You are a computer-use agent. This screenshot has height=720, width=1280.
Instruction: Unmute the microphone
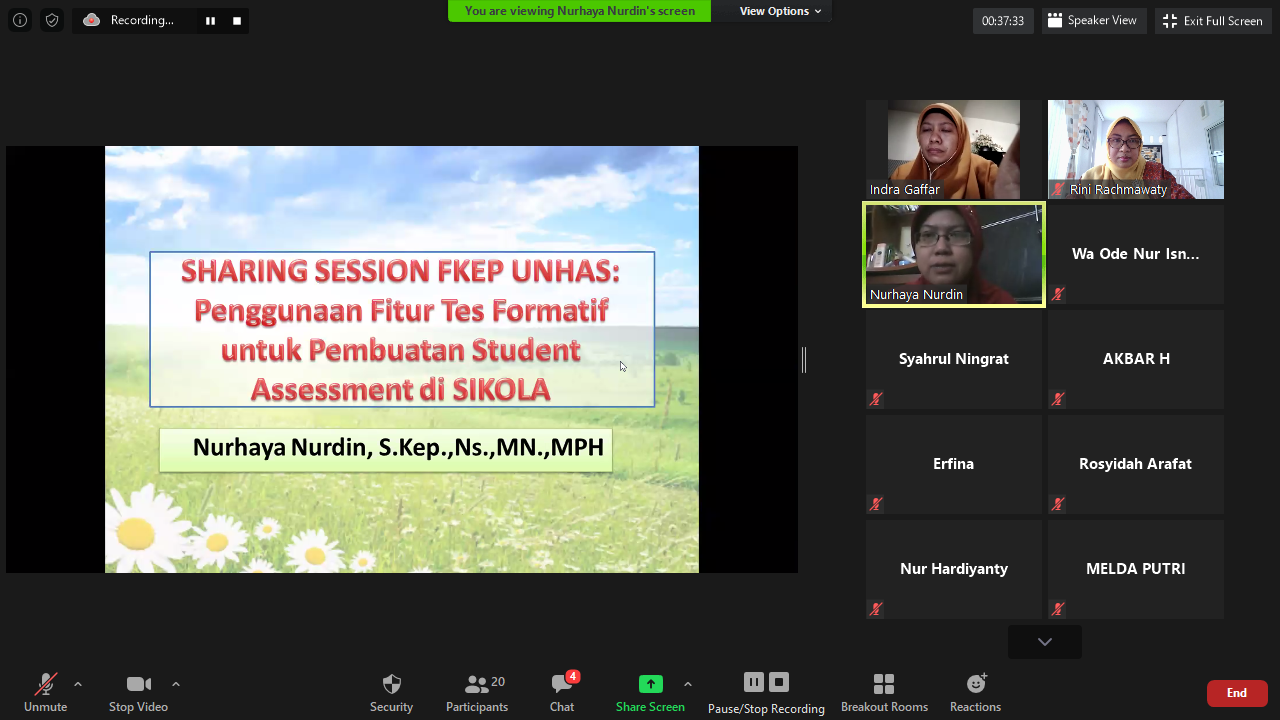(x=45, y=692)
